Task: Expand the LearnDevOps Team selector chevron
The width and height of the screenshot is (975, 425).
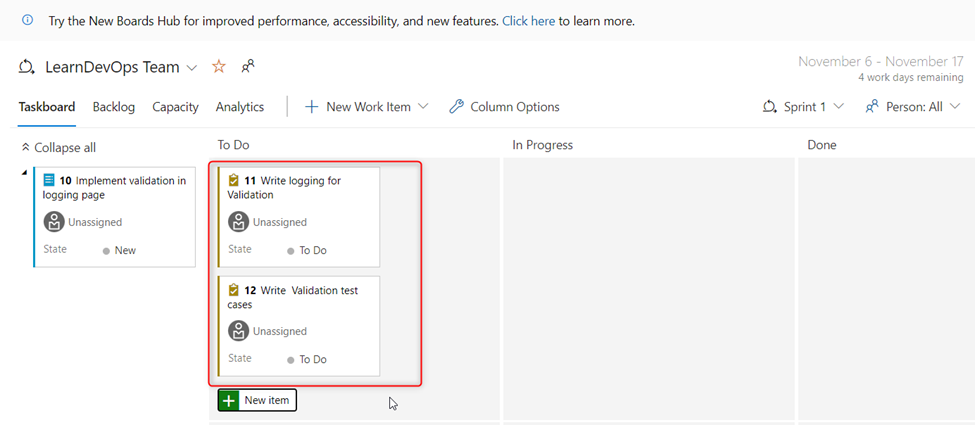Action: (192, 67)
